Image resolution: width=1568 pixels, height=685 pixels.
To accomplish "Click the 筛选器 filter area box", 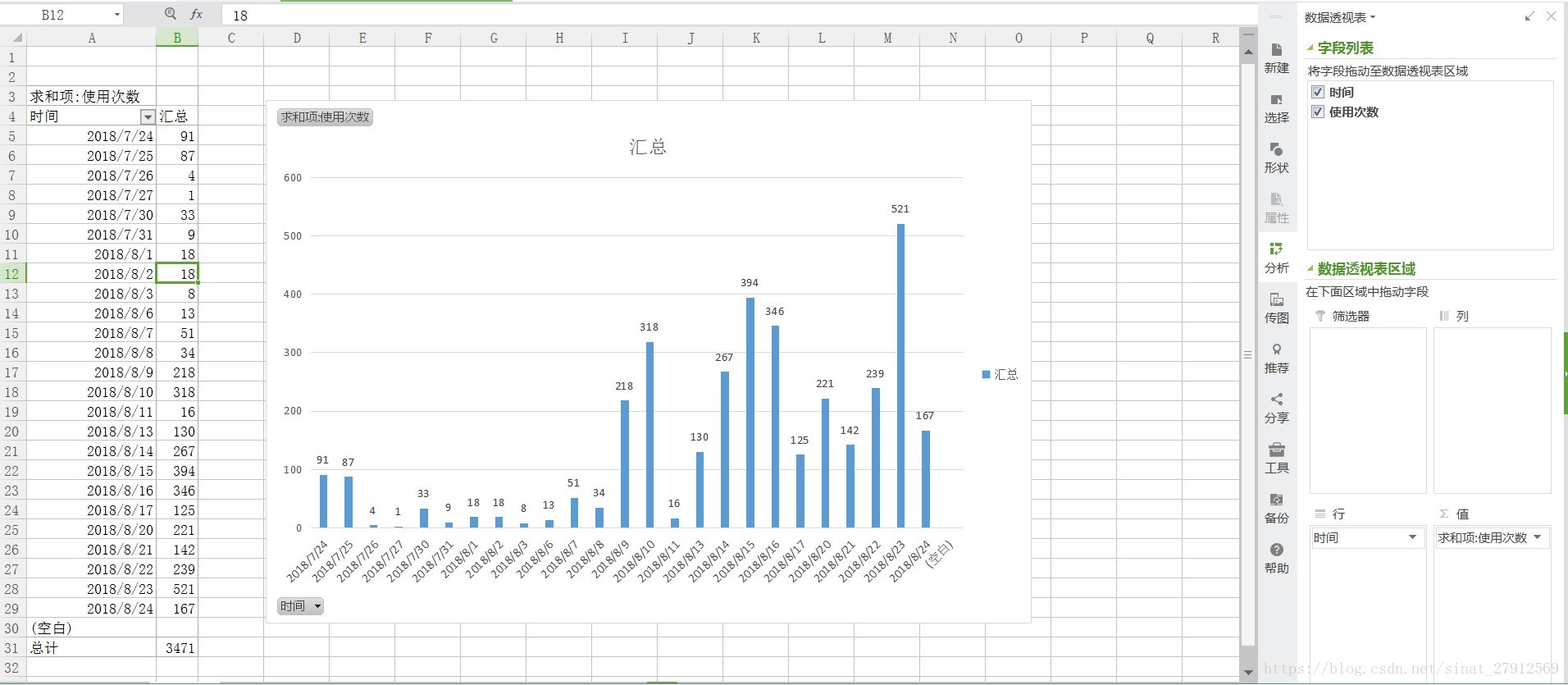I will pyautogui.click(x=1368, y=410).
